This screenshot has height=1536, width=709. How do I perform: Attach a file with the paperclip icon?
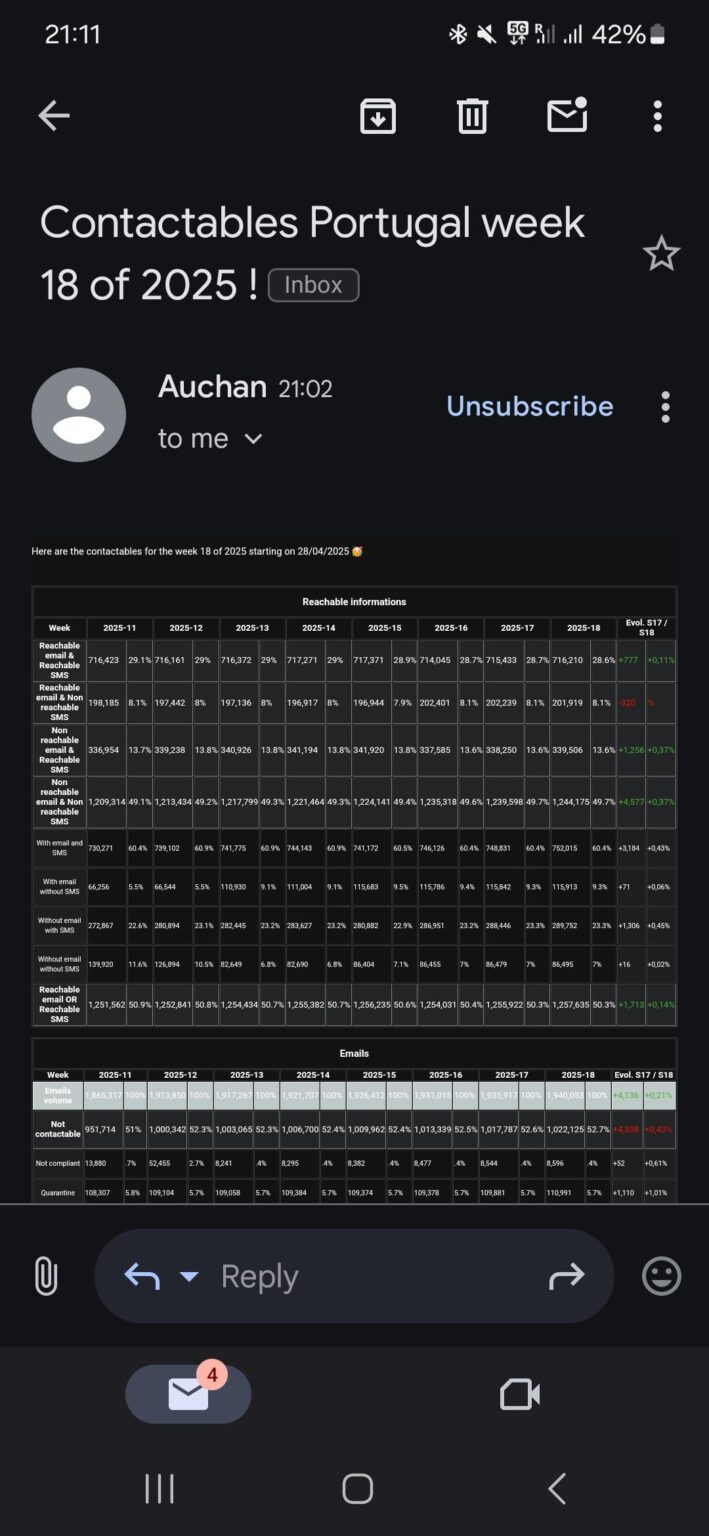click(46, 1276)
